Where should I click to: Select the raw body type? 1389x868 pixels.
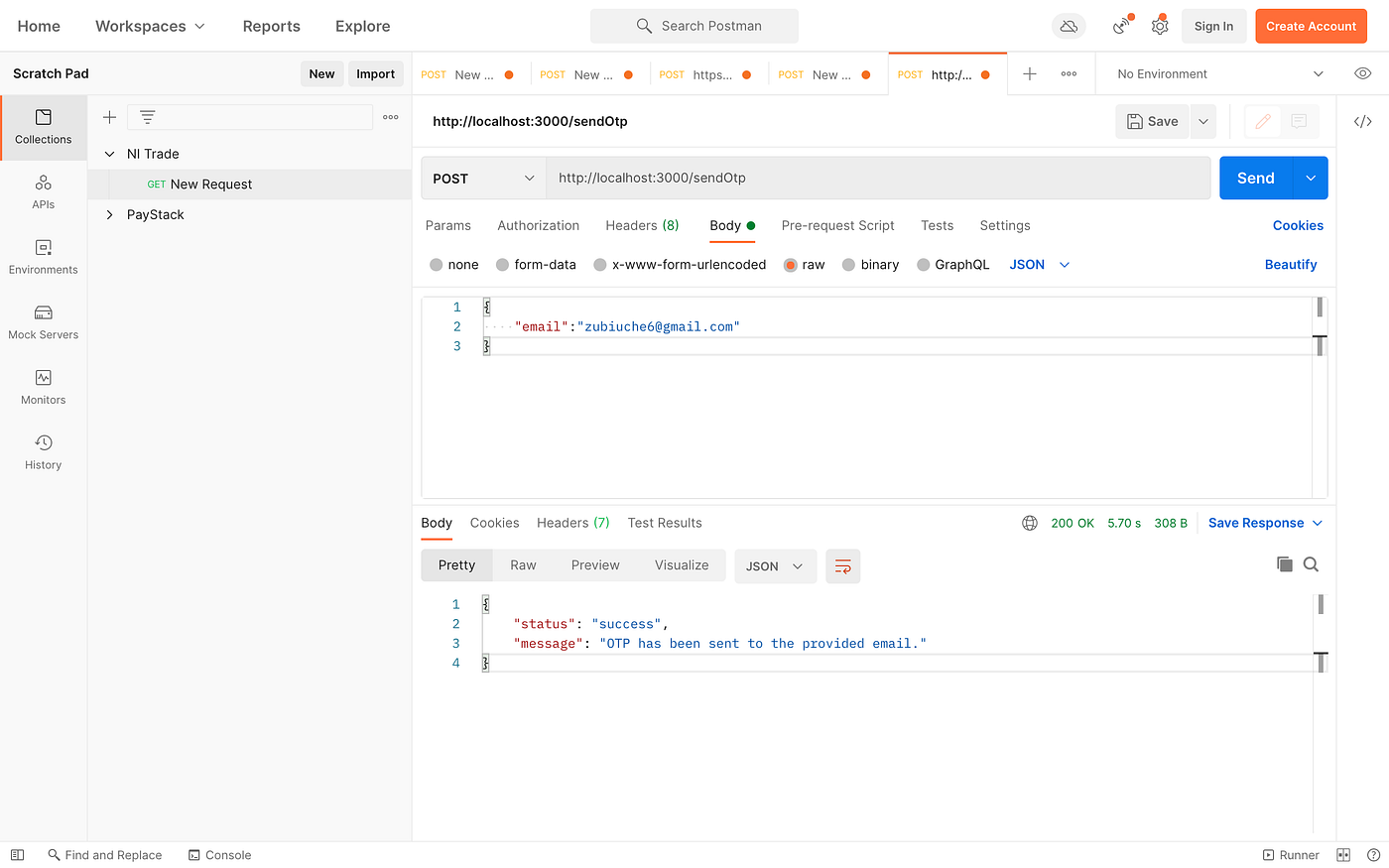[804, 264]
